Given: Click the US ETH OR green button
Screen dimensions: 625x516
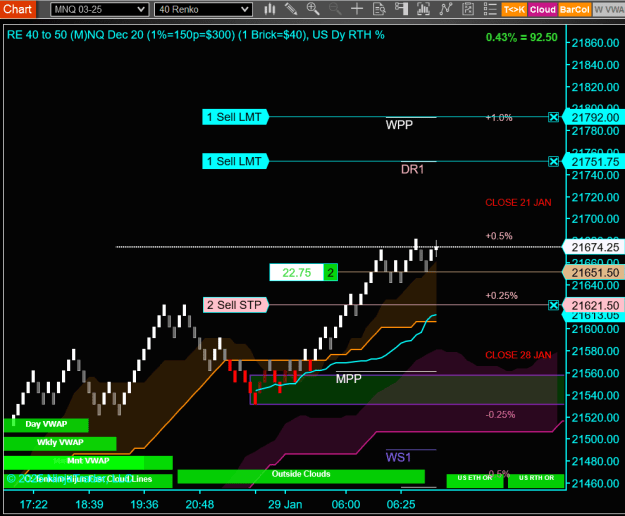Looking at the screenshot, I should 474,480.
